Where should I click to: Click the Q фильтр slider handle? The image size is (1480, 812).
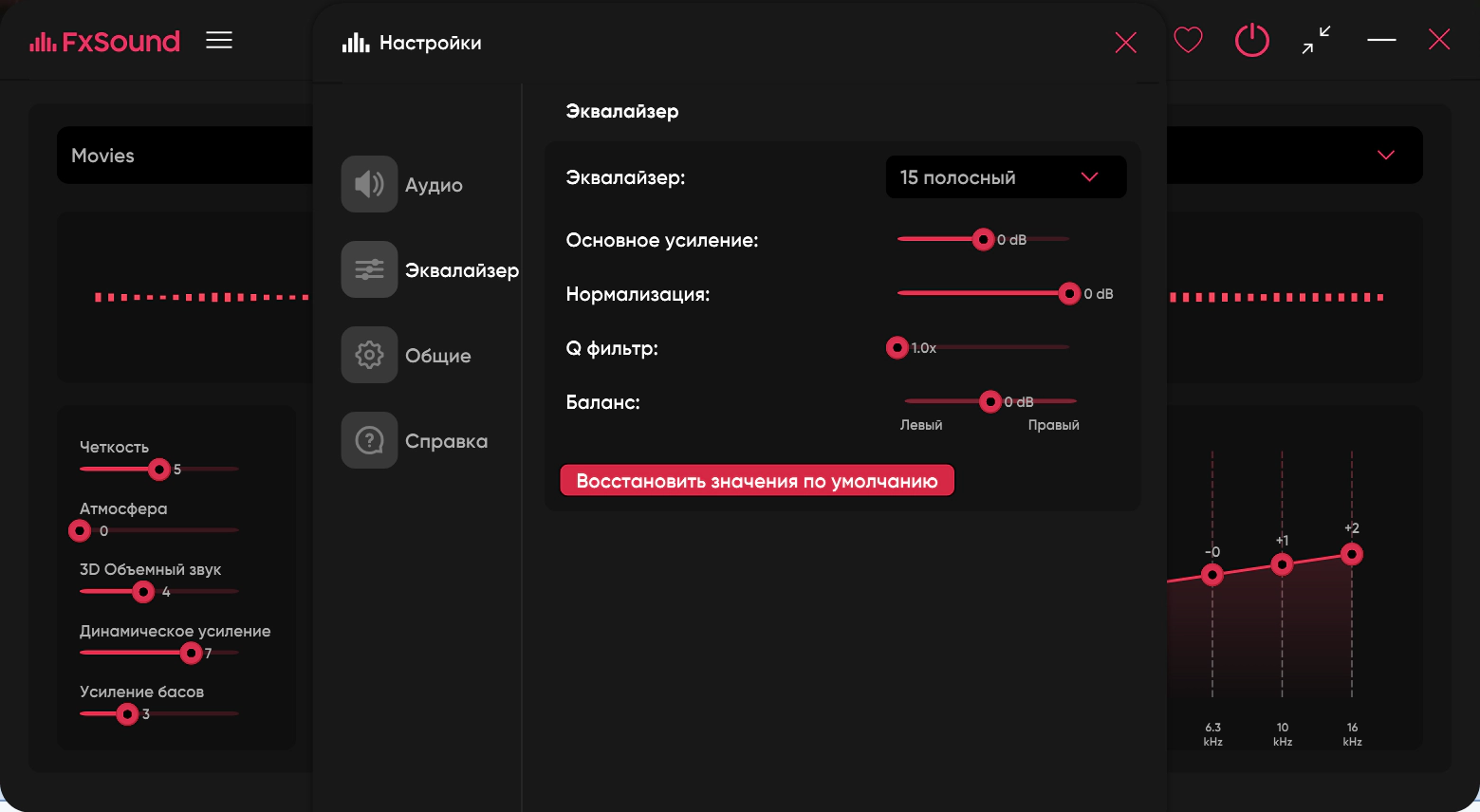[897, 347]
